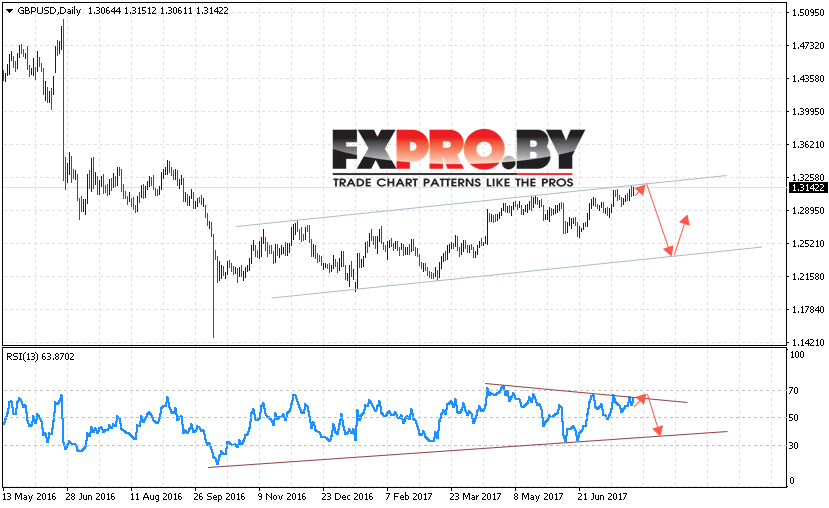This screenshot has width=829, height=508.
Task: Click the 23 Mar 2017 date label
Action: (475, 497)
